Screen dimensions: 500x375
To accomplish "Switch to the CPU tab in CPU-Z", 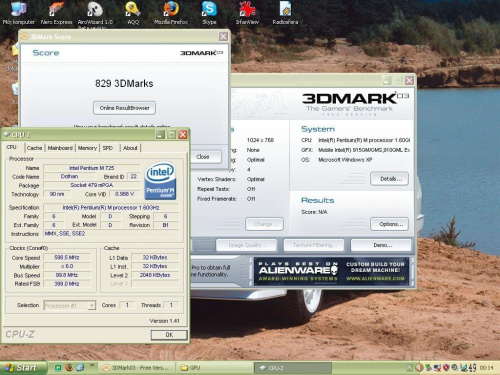I will 12,147.
